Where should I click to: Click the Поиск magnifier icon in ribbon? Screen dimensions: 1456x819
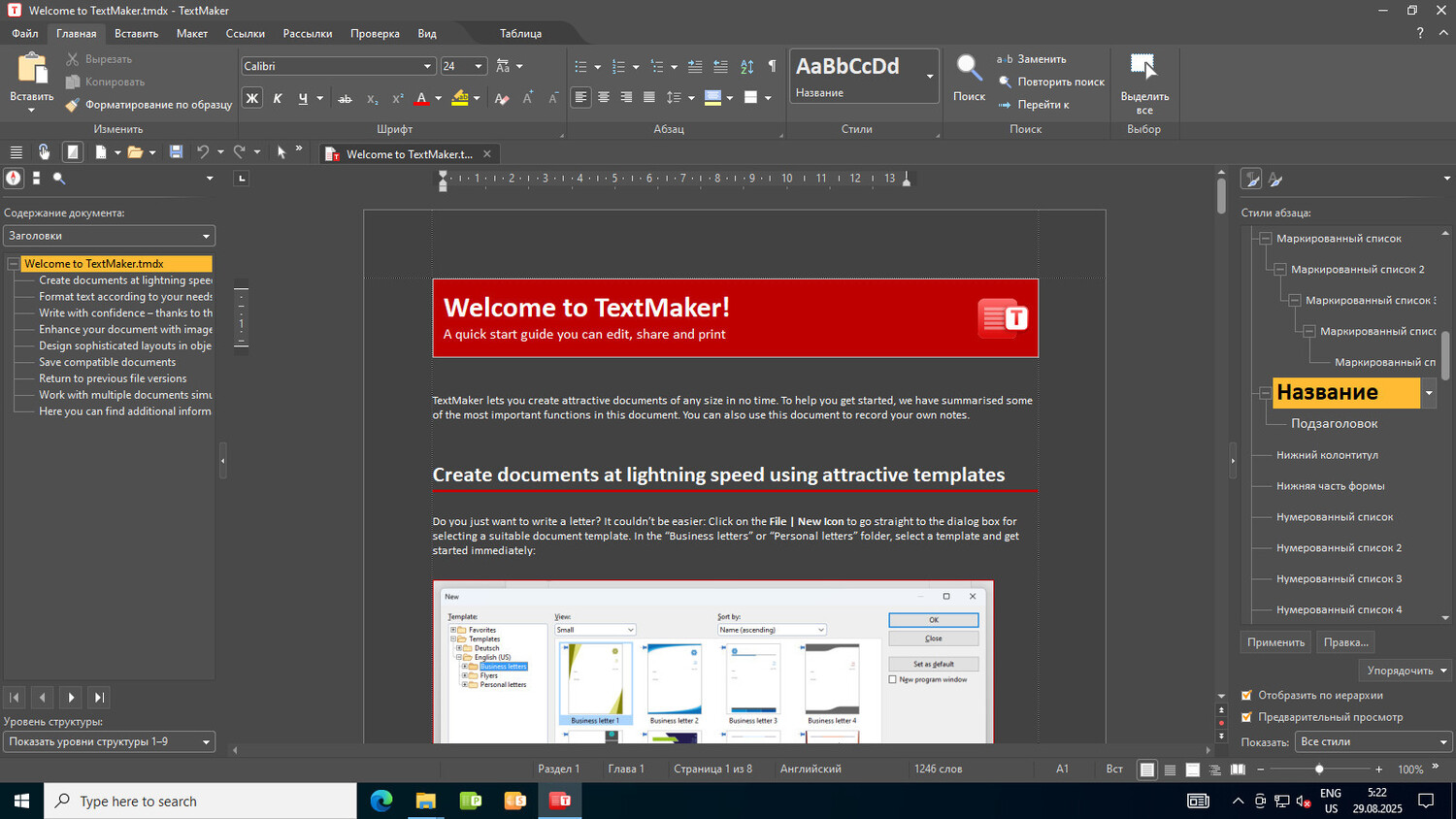[969, 68]
